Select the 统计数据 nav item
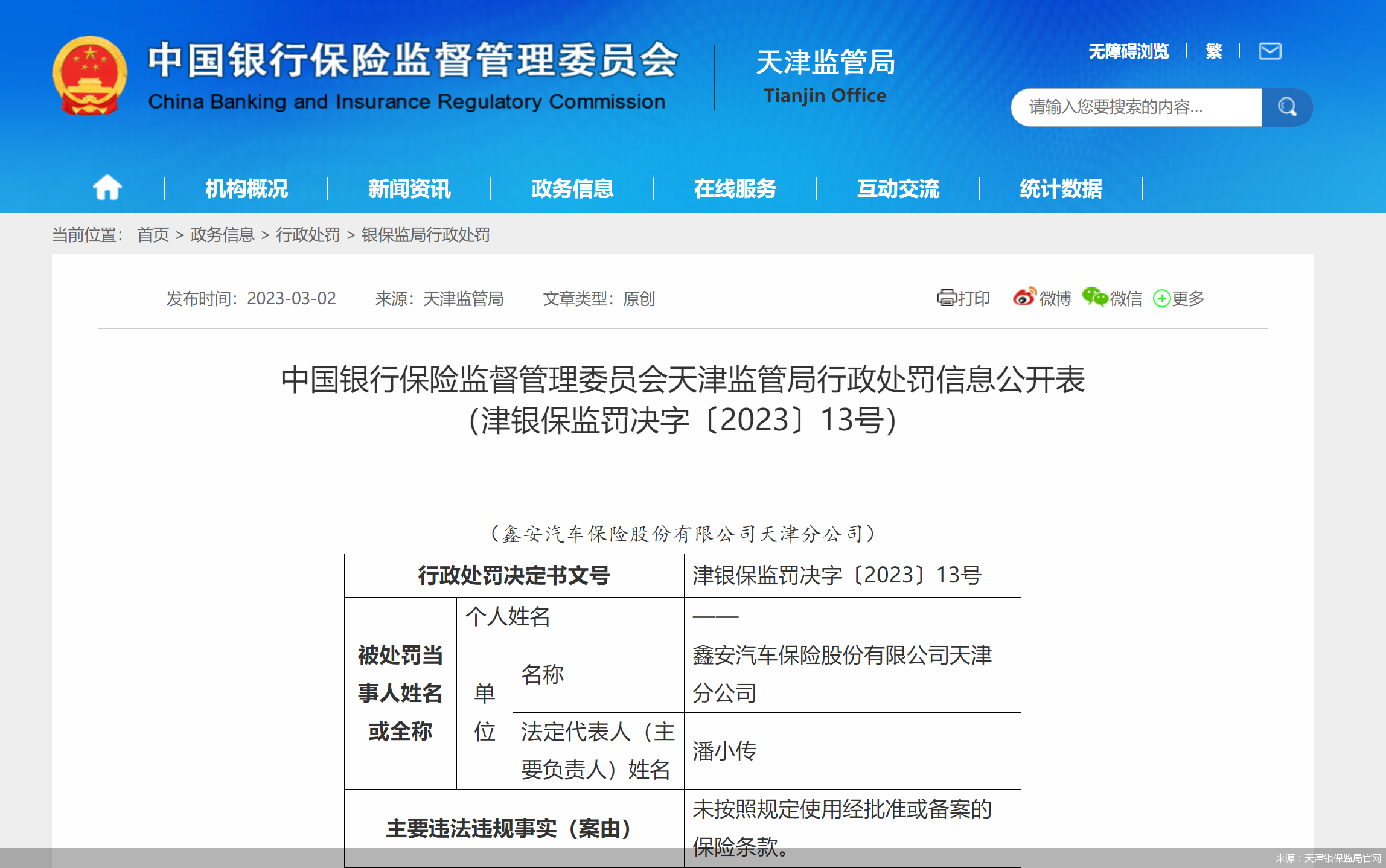The width and height of the screenshot is (1386, 868). click(x=1061, y=188)
